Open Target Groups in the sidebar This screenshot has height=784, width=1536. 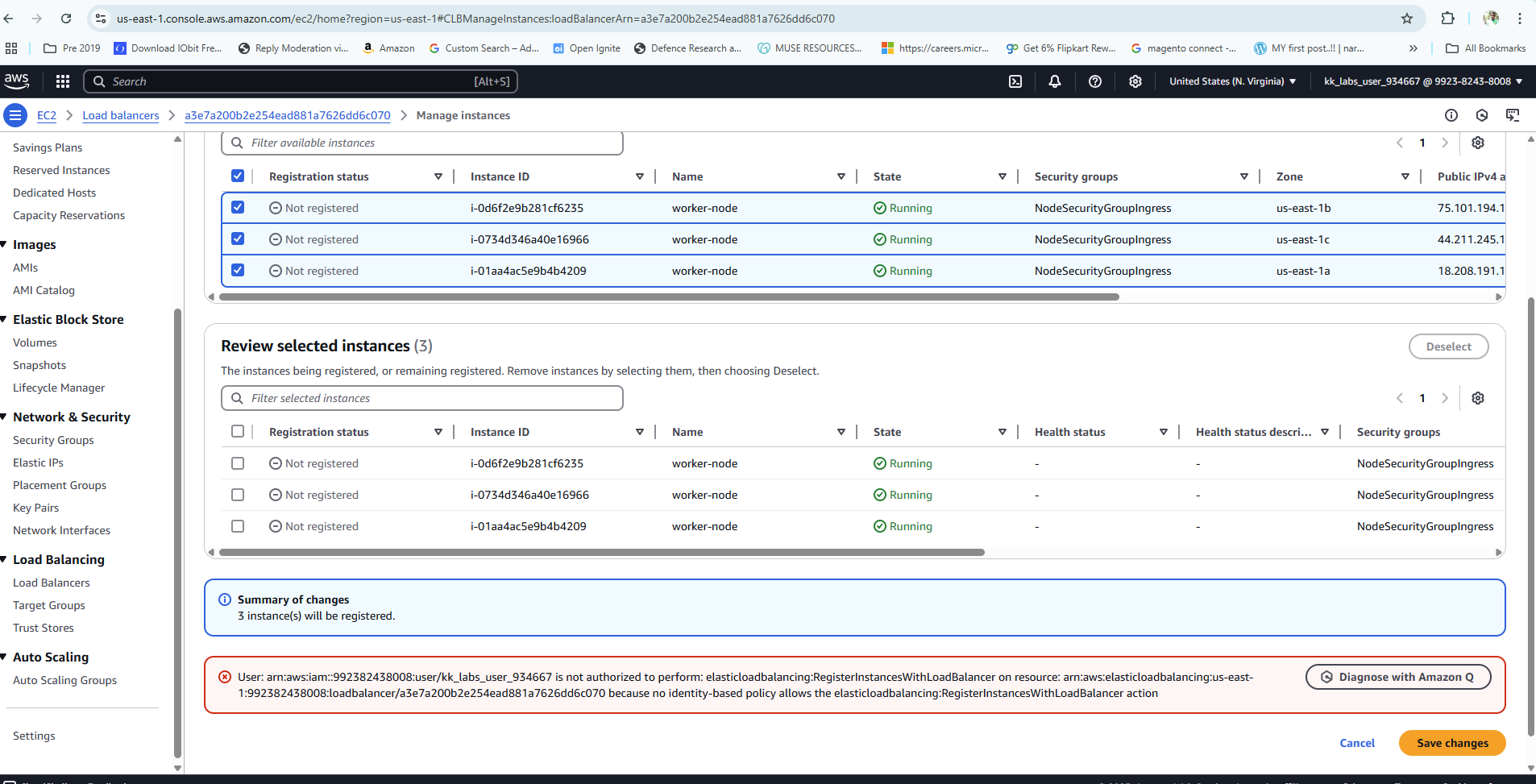(49, 605)
